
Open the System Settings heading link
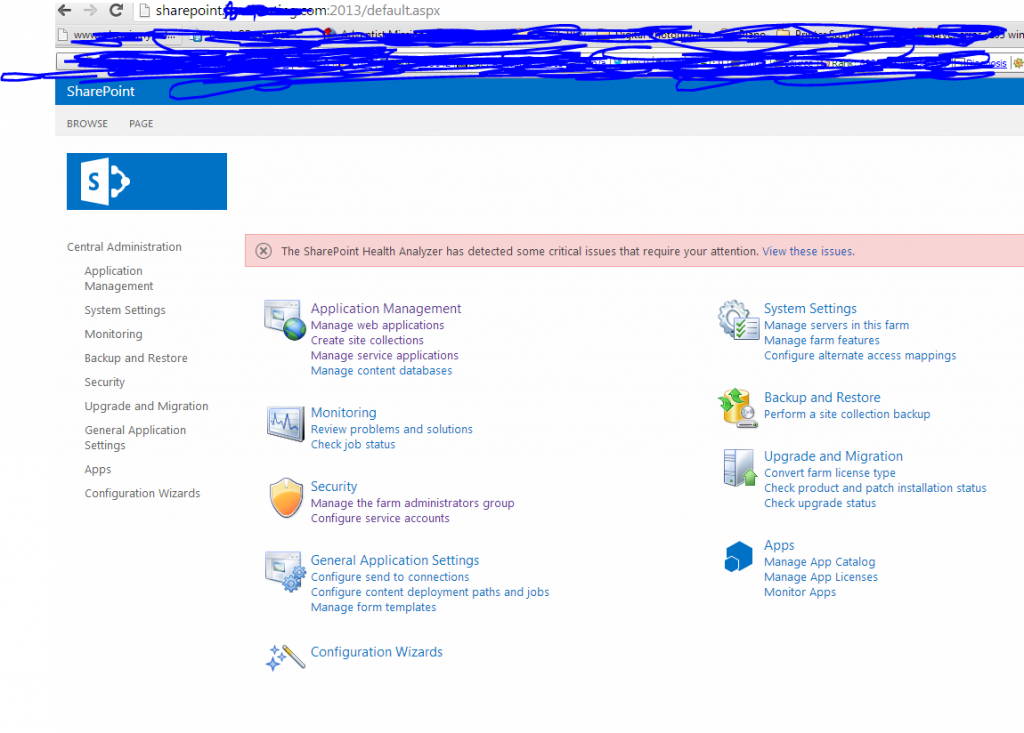pyautogui.click(x=810, y=308)
